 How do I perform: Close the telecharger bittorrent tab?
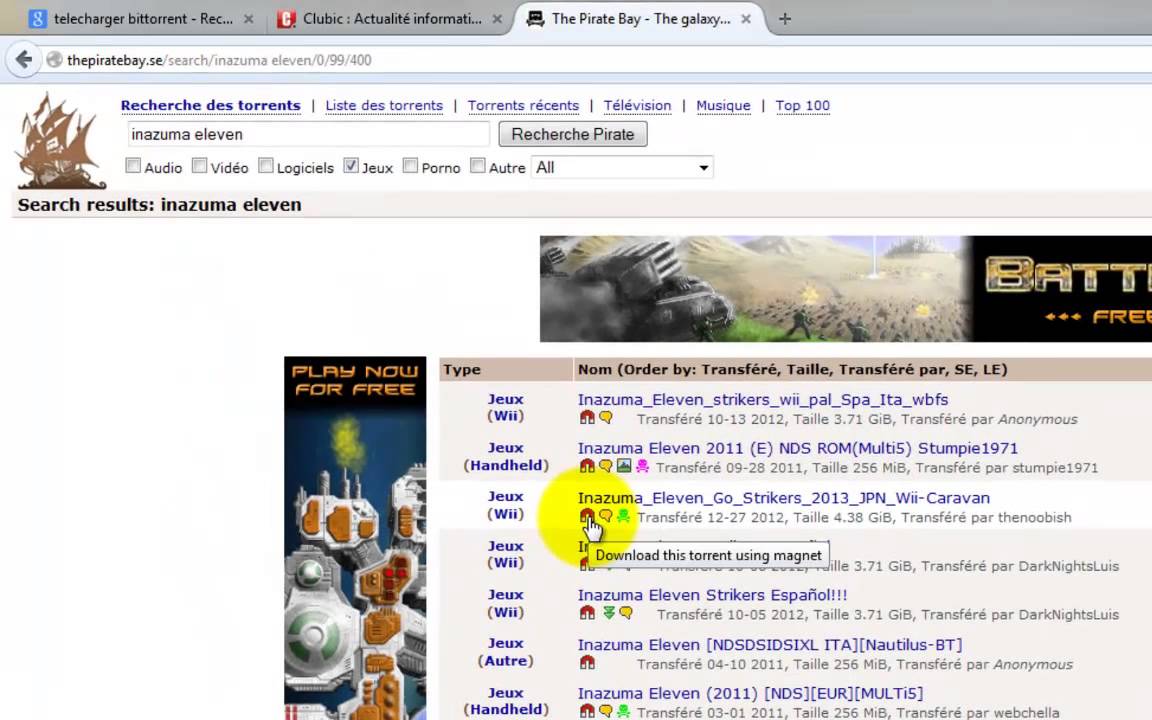(249, 19)
